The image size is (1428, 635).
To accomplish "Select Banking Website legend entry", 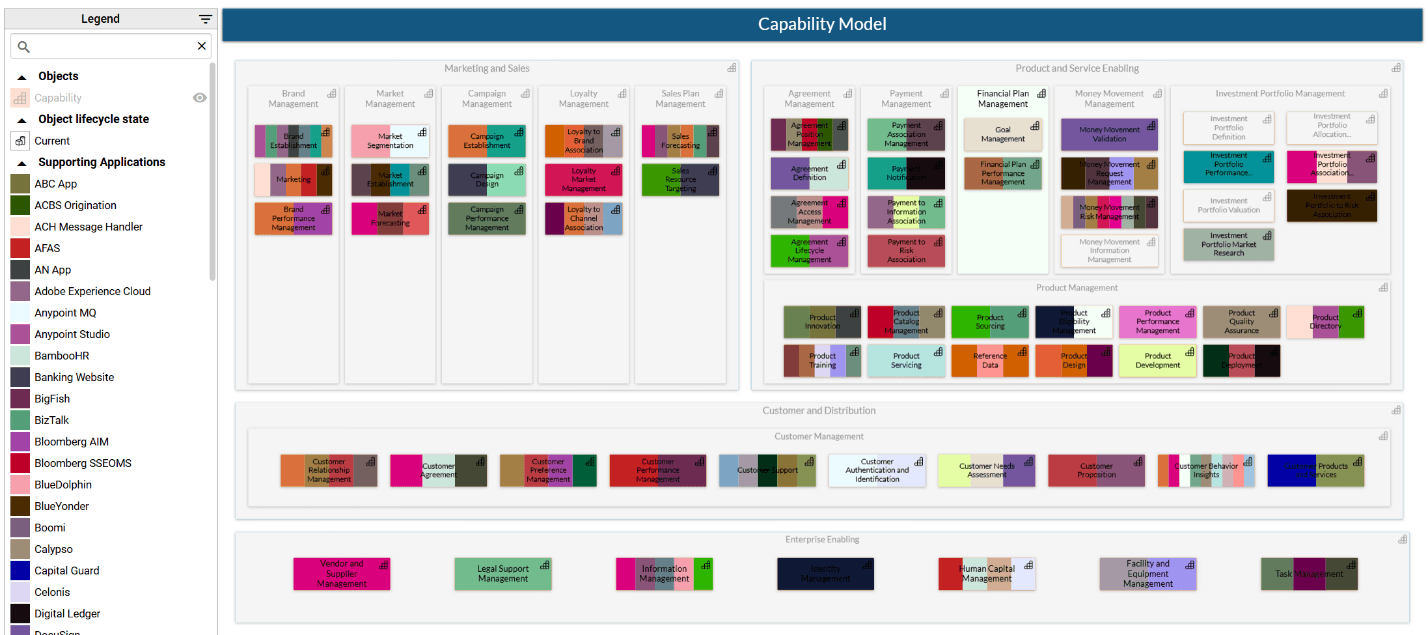I will coord(74,377).
